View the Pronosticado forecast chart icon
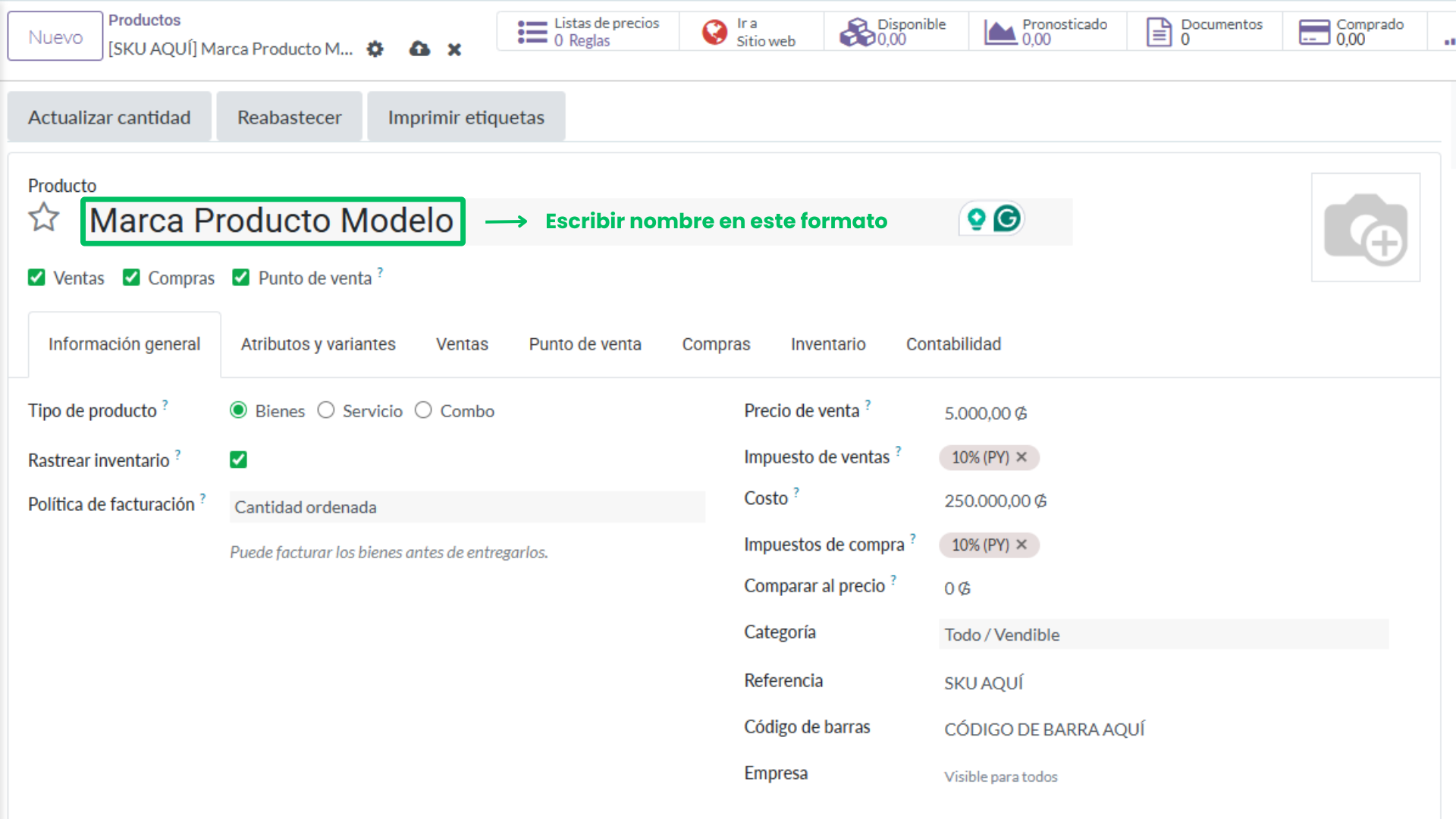Viewport: 1456px width, 819px height. pos(1000,32)
